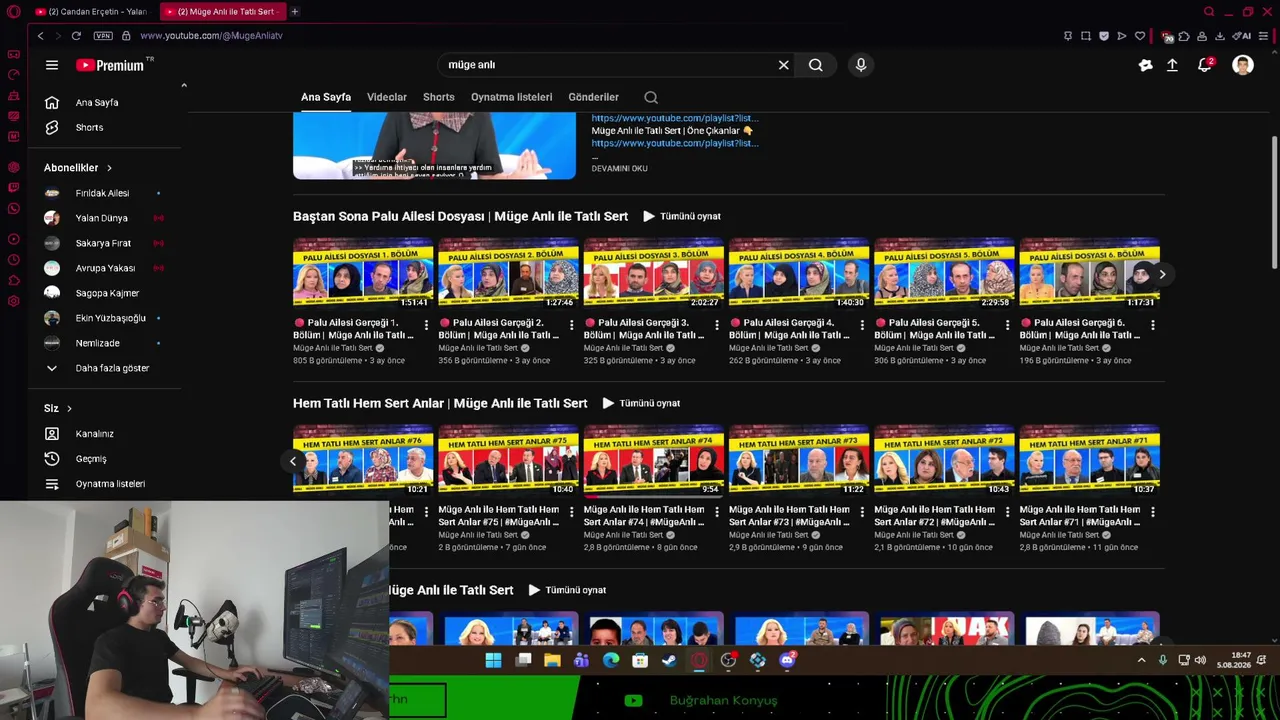
Task: Open Steam from the taskbar
Action: tap(669, 660)
